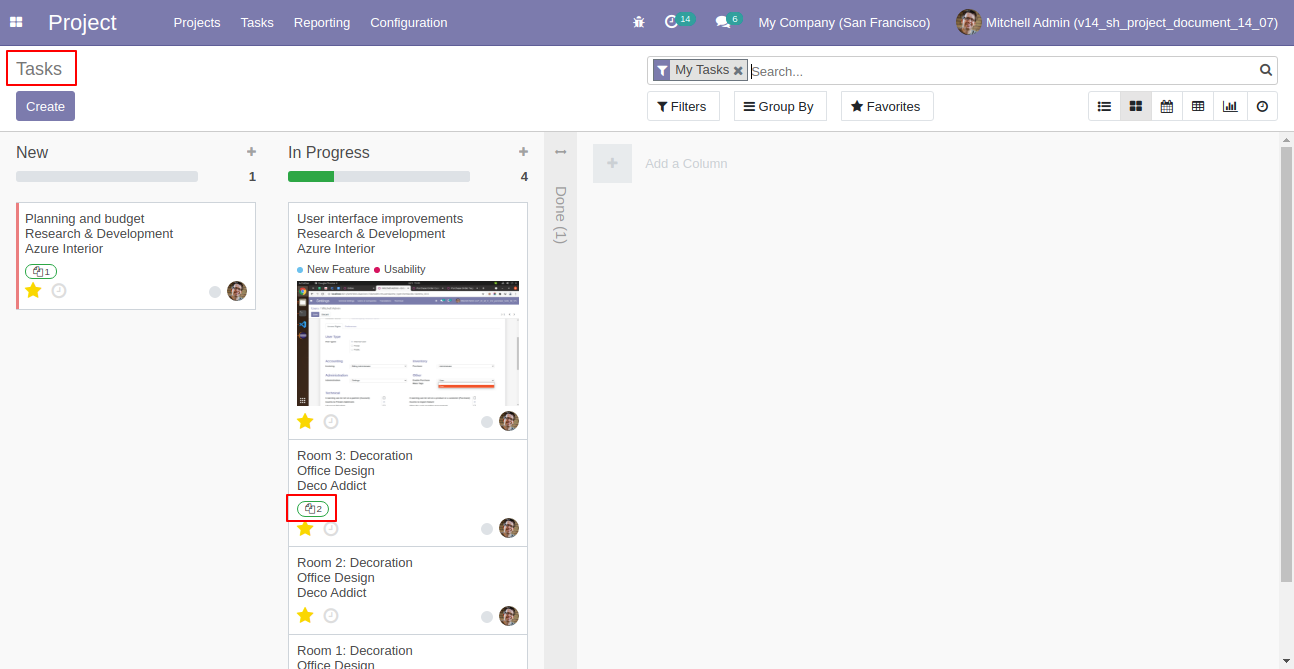Click the In Progress column title
This screenshot has height=669, width=1294.
(329, 152)
